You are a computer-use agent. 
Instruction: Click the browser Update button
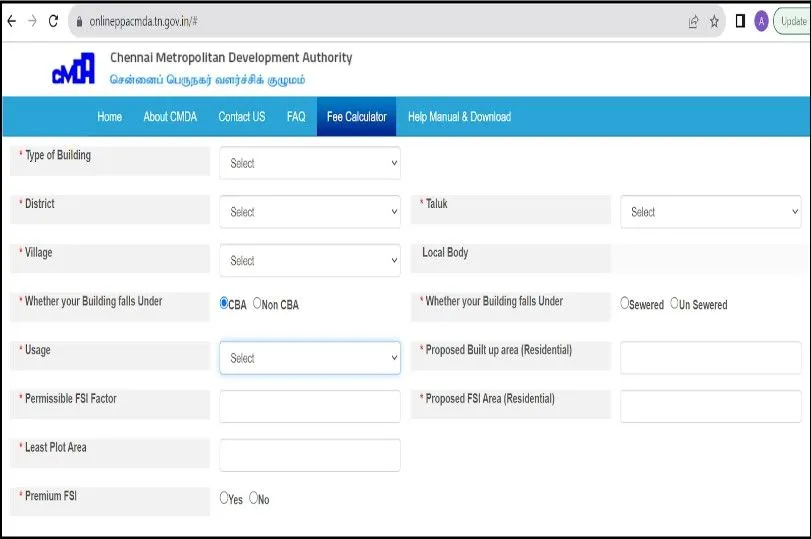[792, 21]
